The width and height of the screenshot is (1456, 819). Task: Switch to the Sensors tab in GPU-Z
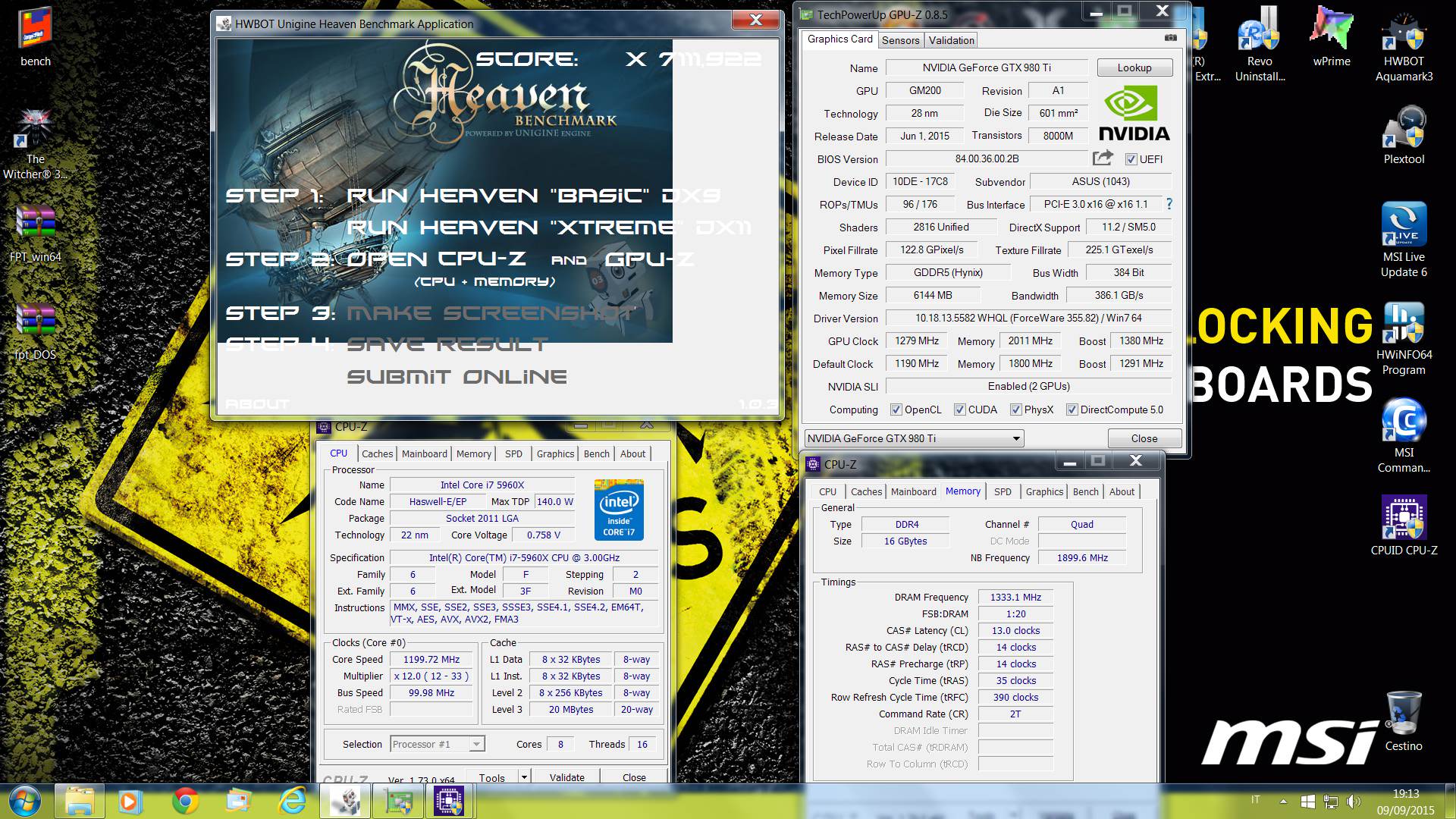[900, 40]
